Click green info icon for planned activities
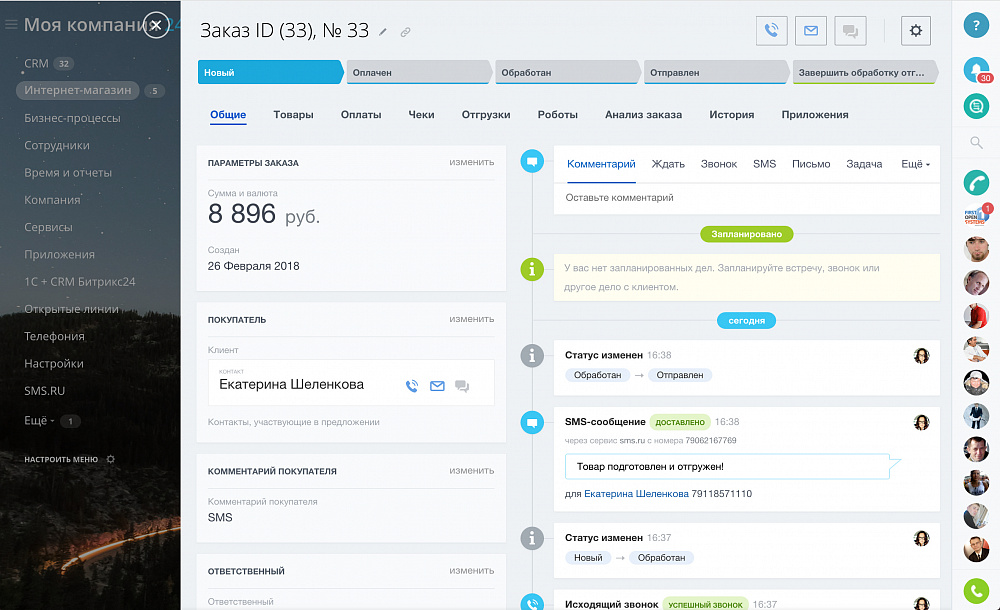The image size is (1000, 610). coord(532,269)
